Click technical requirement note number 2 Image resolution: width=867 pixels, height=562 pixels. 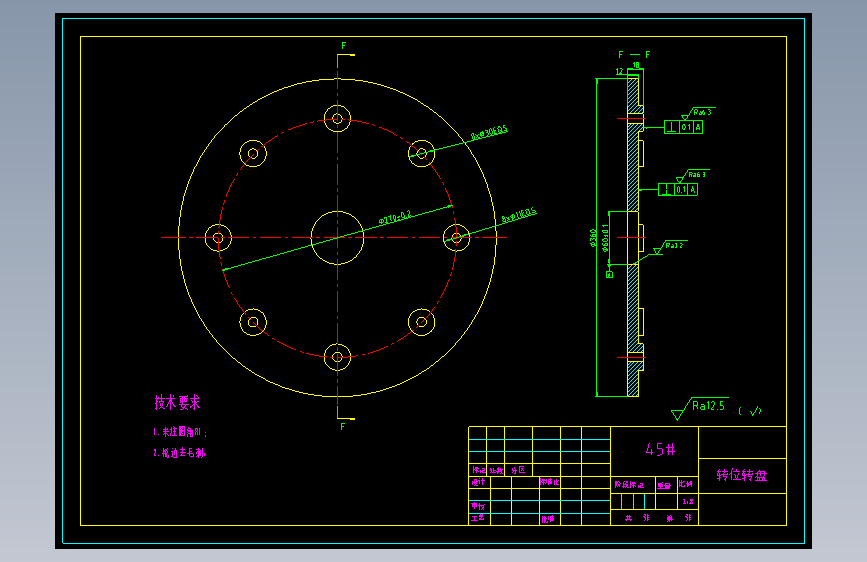(180, 452)
